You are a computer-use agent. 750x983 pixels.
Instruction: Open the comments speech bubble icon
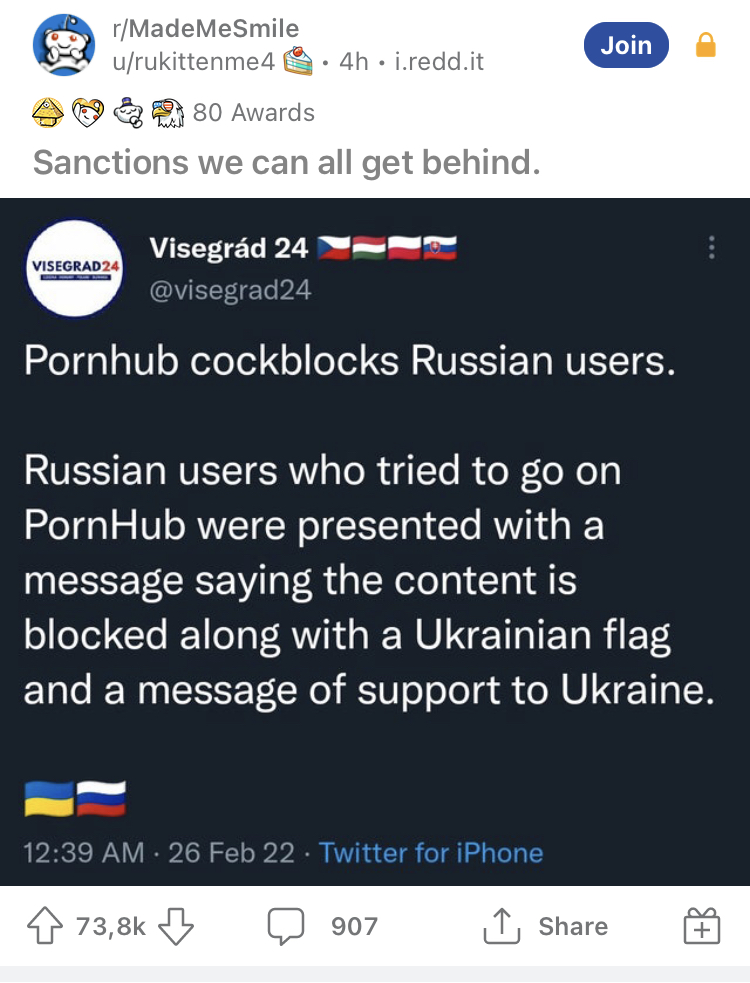click(286, 927)
